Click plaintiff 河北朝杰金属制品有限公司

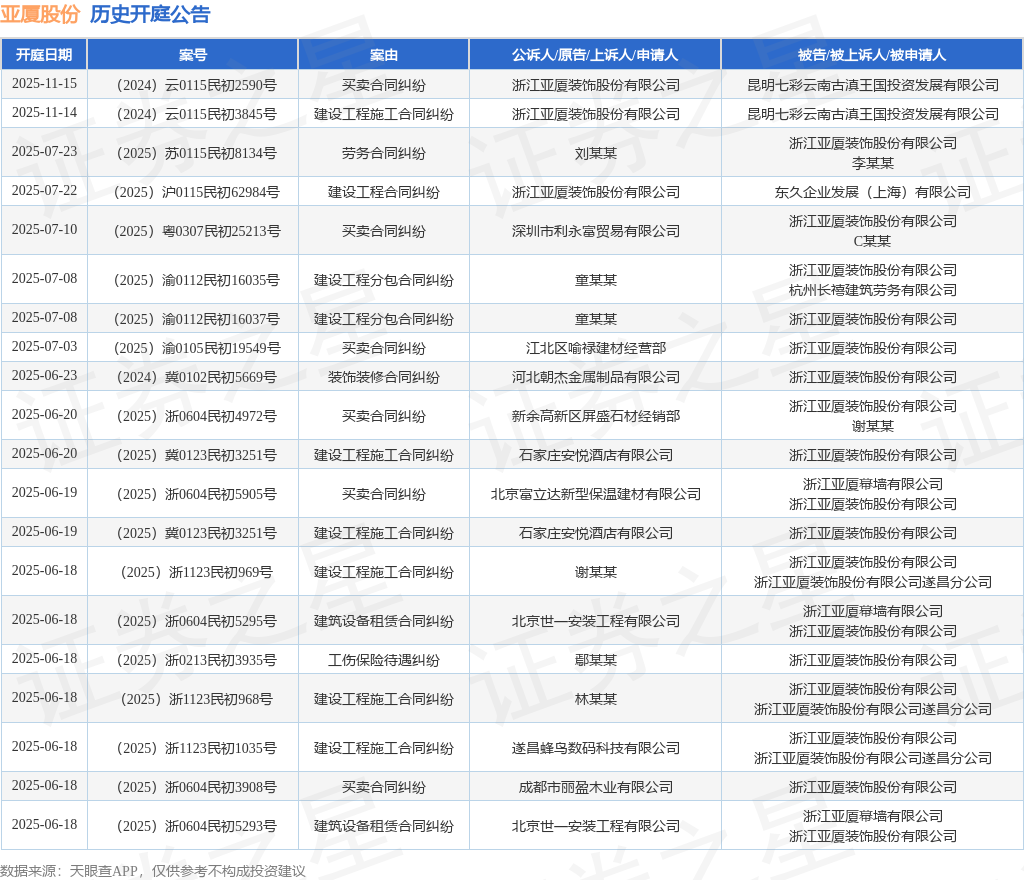point(595,377)
